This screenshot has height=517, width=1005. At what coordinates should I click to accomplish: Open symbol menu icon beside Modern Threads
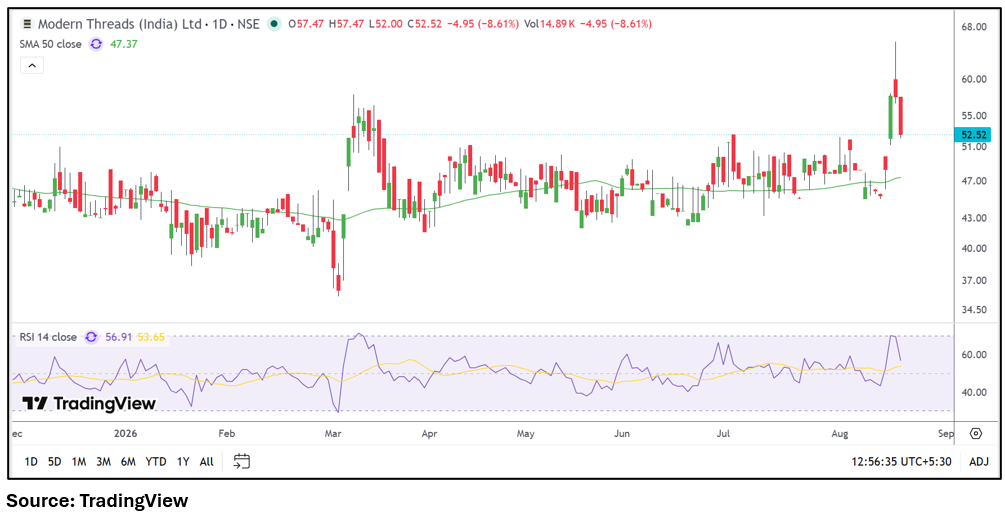click(27, 24)
